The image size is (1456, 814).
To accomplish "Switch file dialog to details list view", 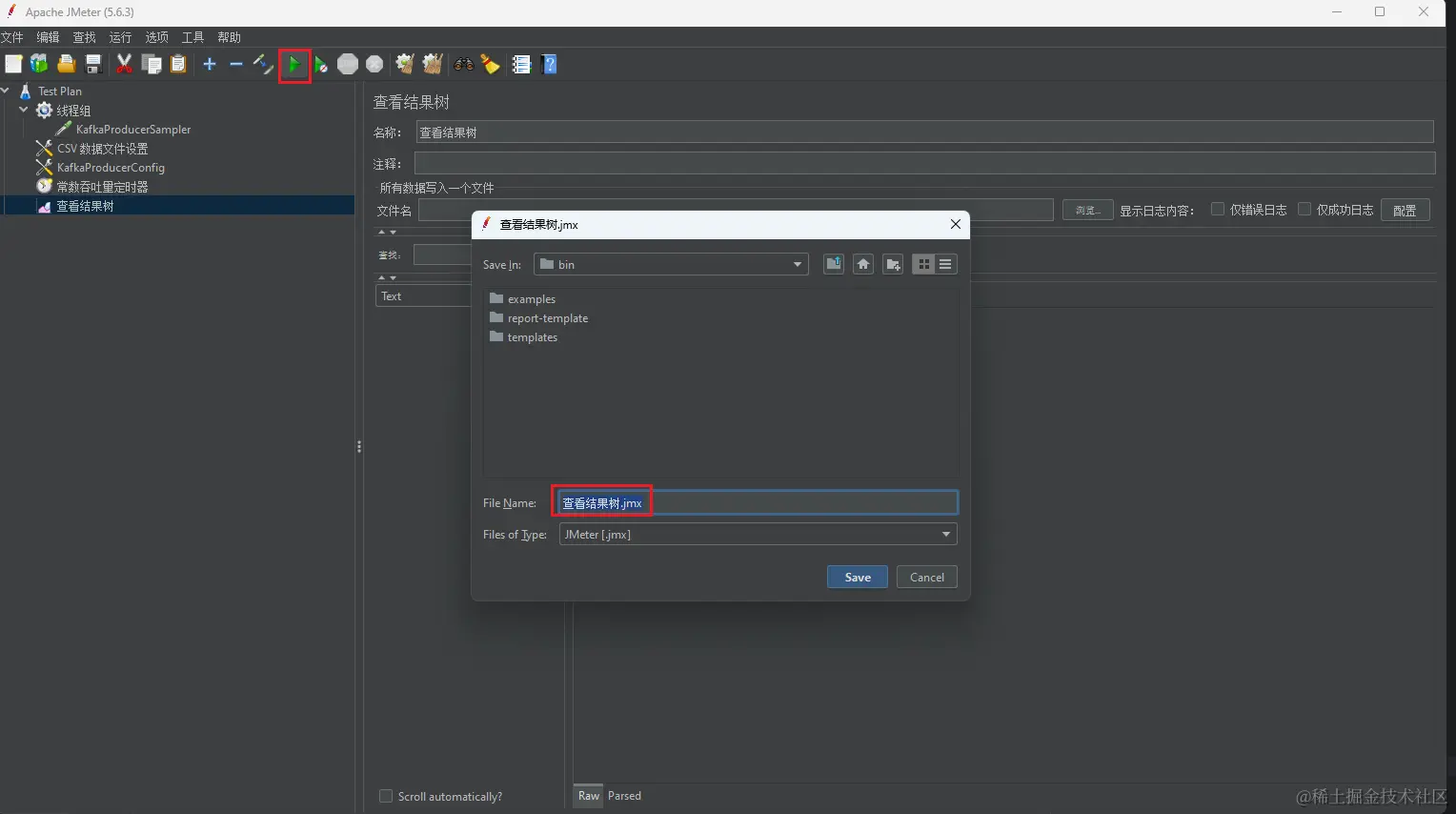I will coord(945,264).
